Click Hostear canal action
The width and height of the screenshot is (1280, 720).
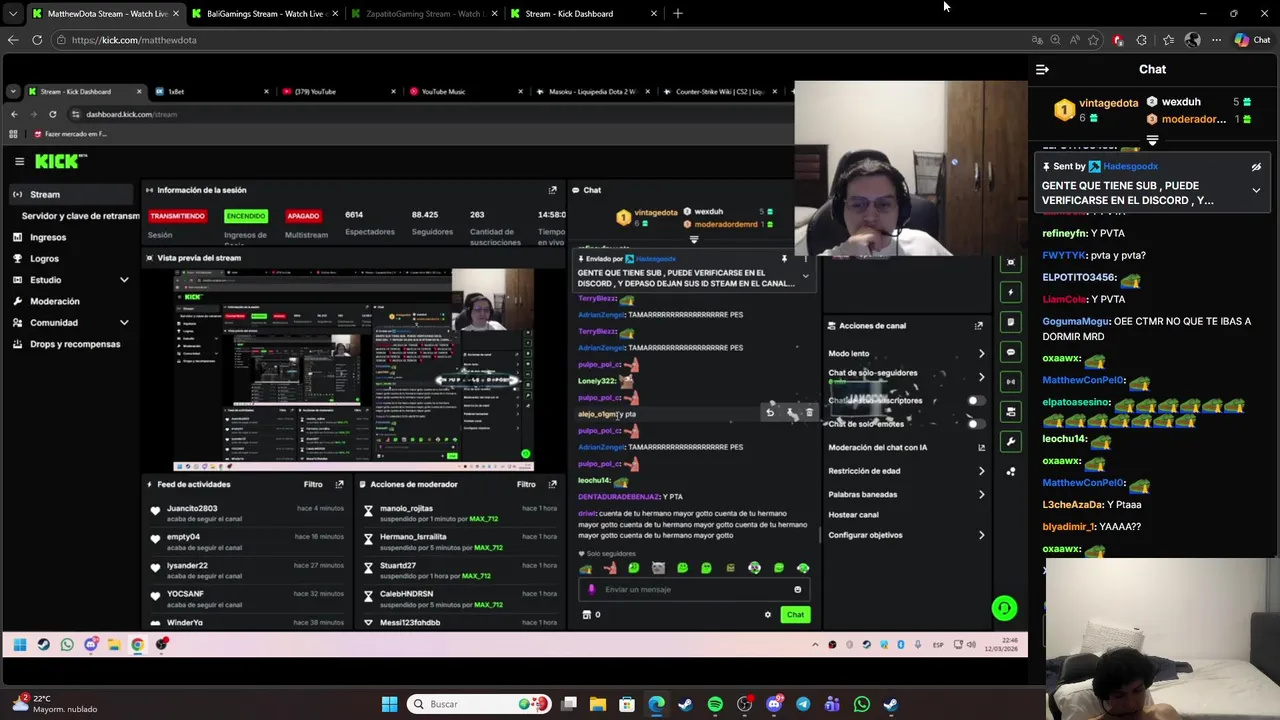pos(853,515)
